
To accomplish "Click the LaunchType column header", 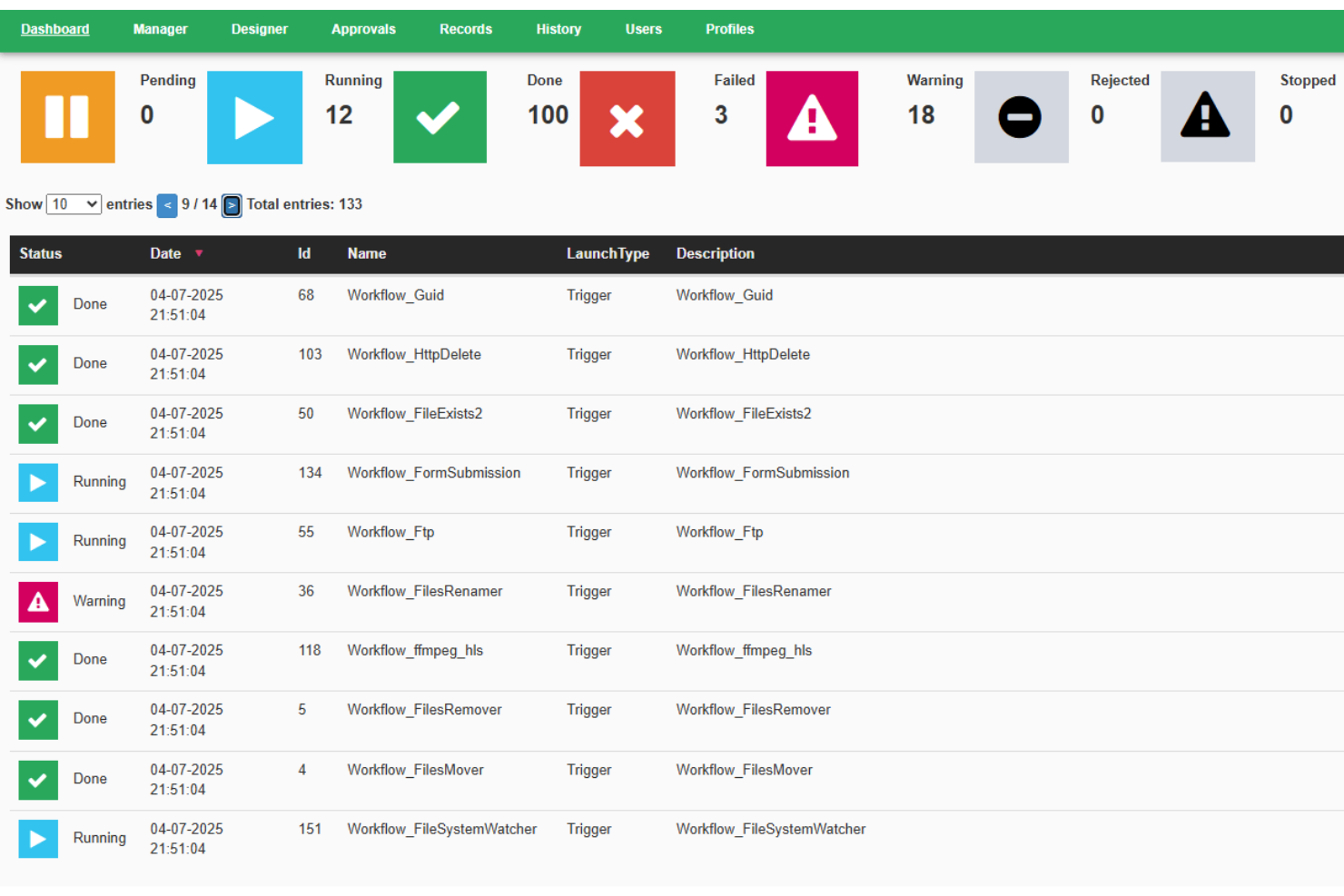I will click(x=608, y=253).
